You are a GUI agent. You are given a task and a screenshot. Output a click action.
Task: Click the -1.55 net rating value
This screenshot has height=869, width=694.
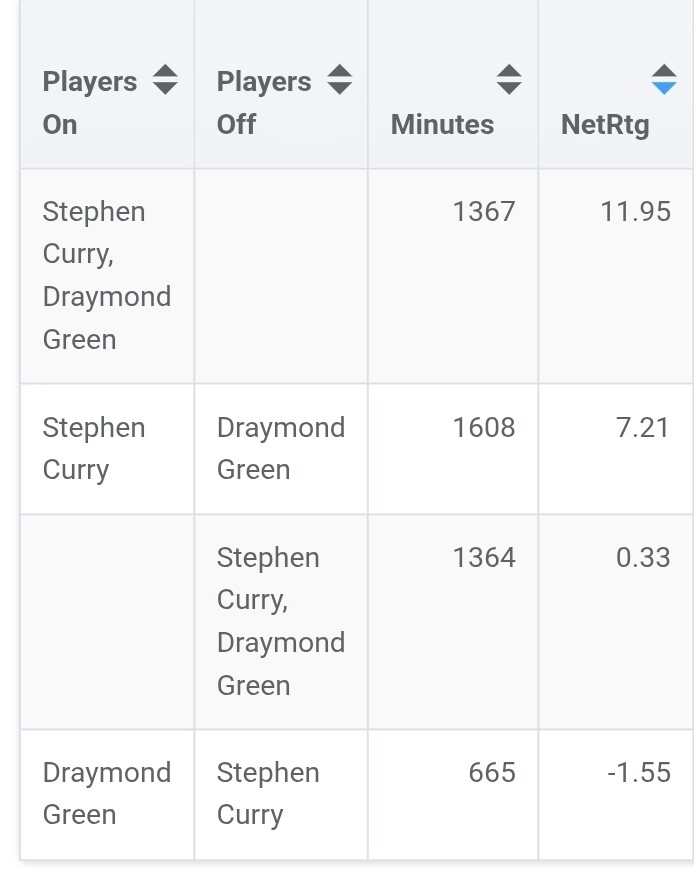(638, 773)
